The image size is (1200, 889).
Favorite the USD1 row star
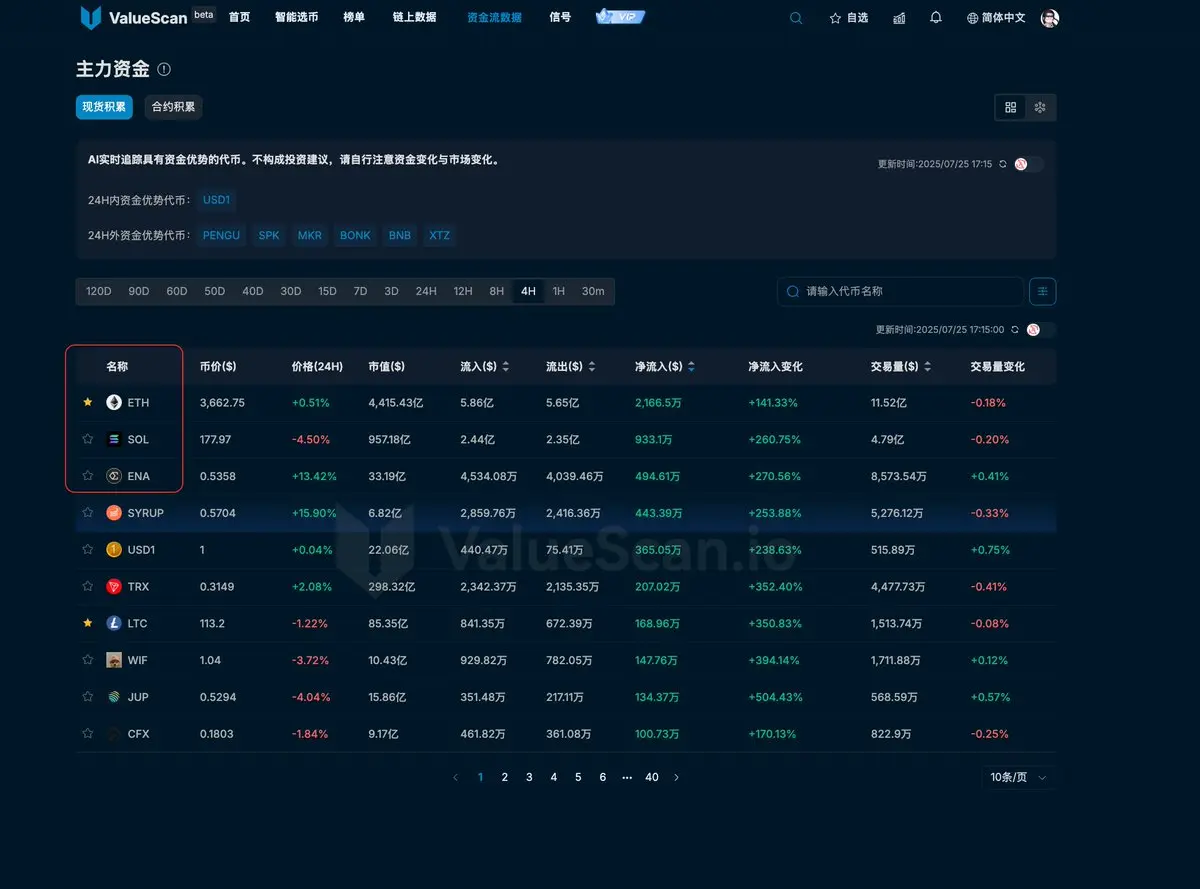(x=88, y=549)
